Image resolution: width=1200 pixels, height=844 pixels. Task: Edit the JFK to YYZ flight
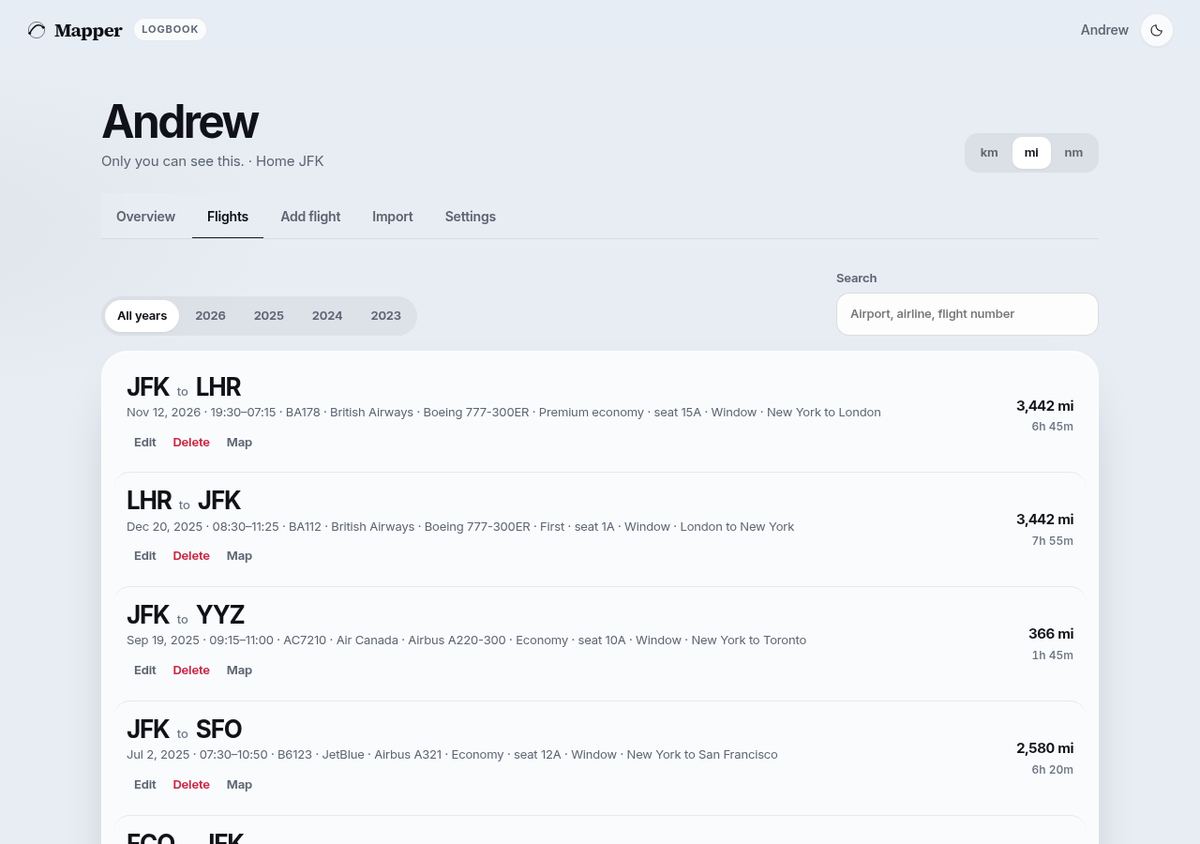coord(145,670)
